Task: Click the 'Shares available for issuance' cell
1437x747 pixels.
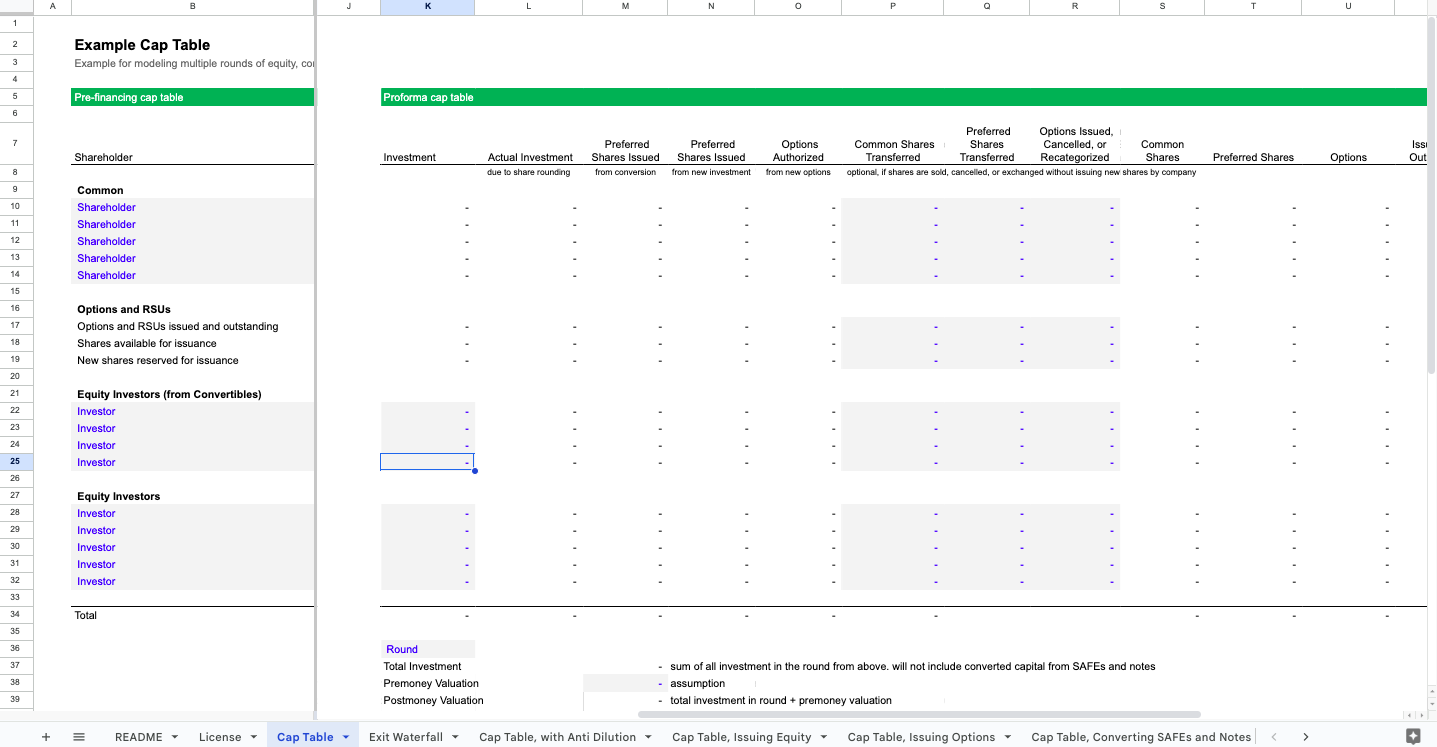Action: (x=147, y=343)
